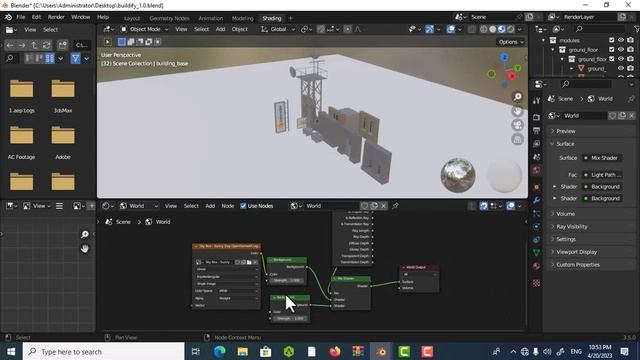The image size is (640, 360).
Task: Open the Tool properties tab icon
Action: 536,100
